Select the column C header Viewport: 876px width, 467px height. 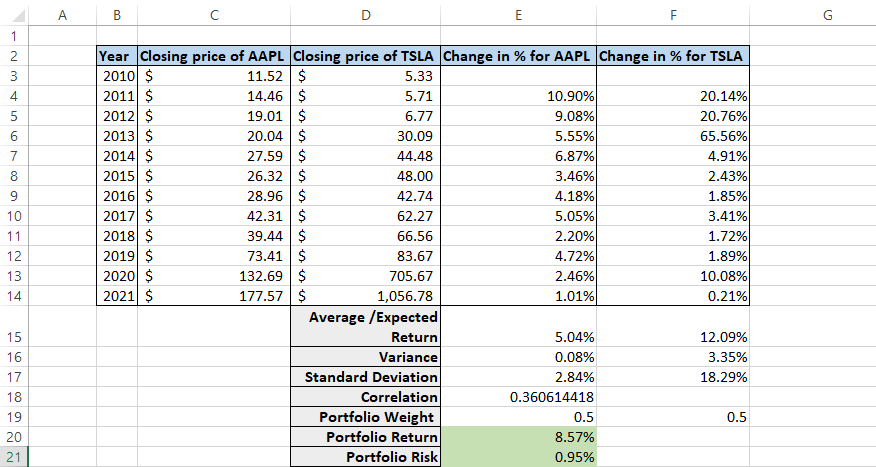(x=214, y=15)
